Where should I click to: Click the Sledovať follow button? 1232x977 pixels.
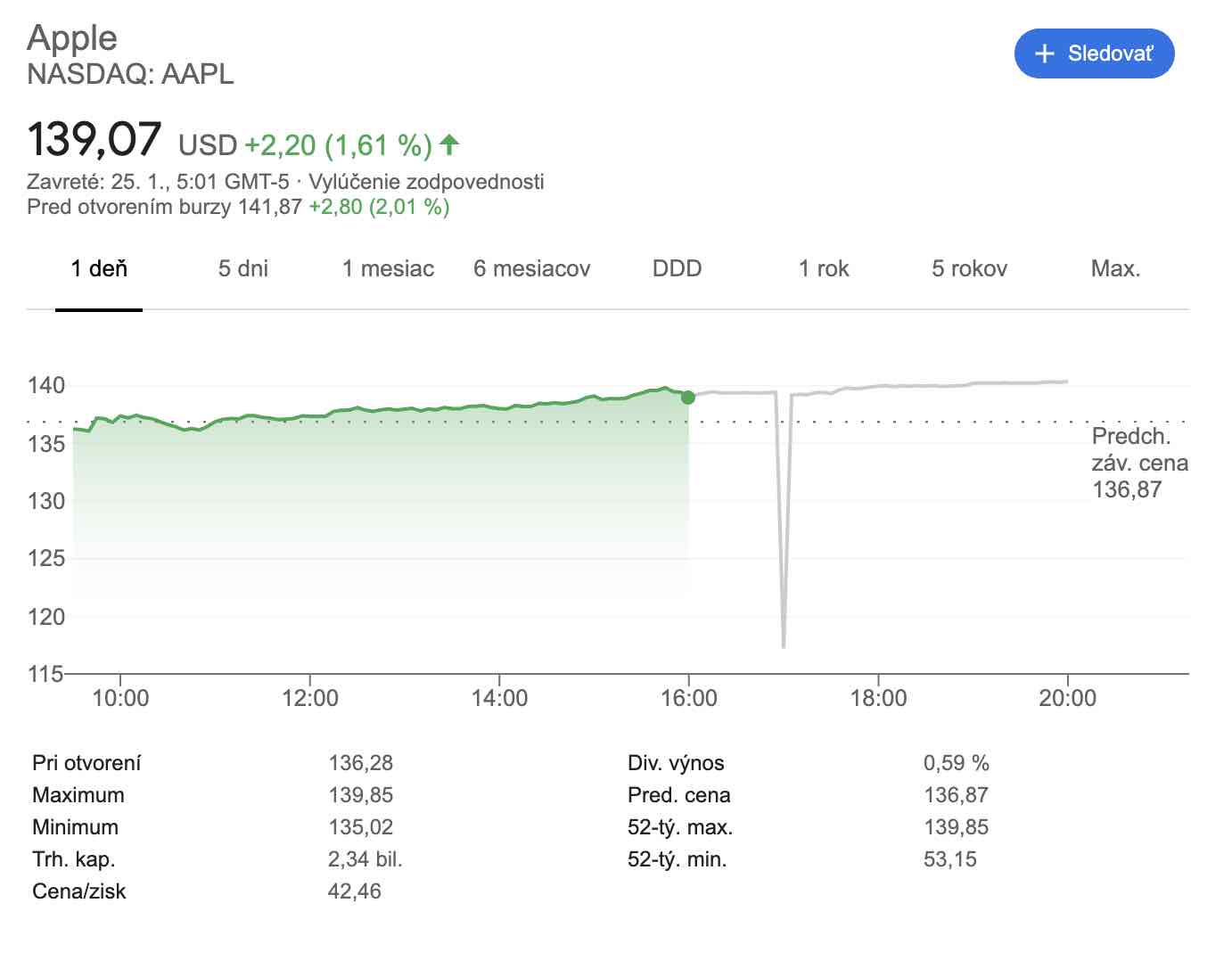(1094, 53)
